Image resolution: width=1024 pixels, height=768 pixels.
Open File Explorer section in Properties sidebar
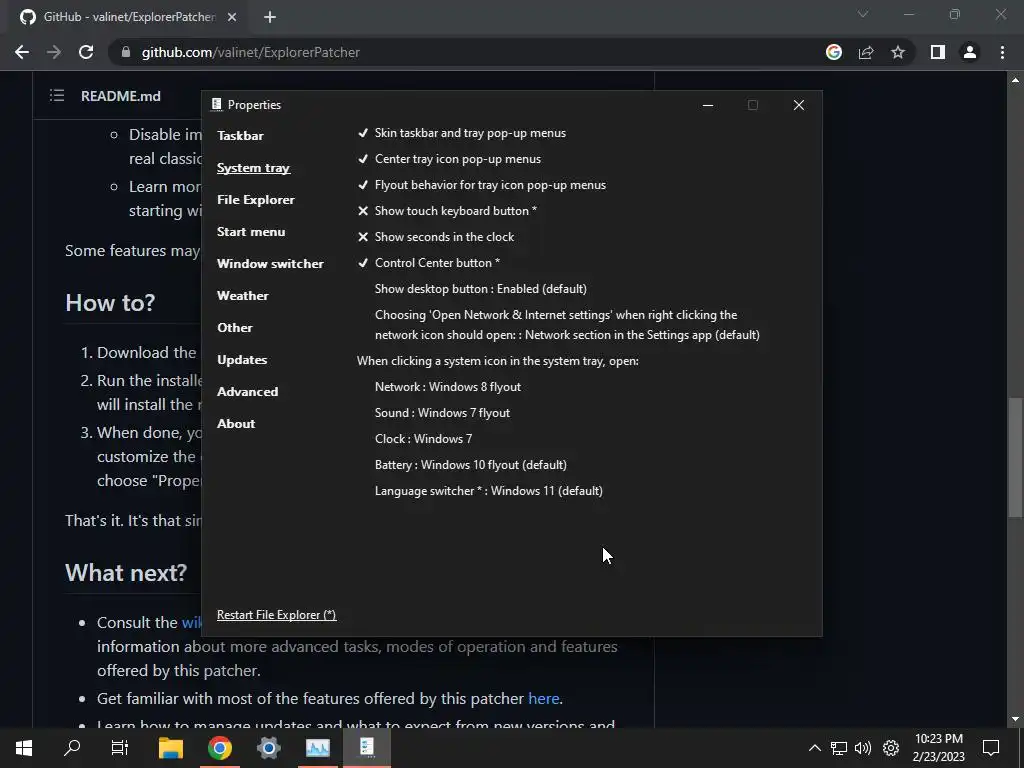pos(256,200)
